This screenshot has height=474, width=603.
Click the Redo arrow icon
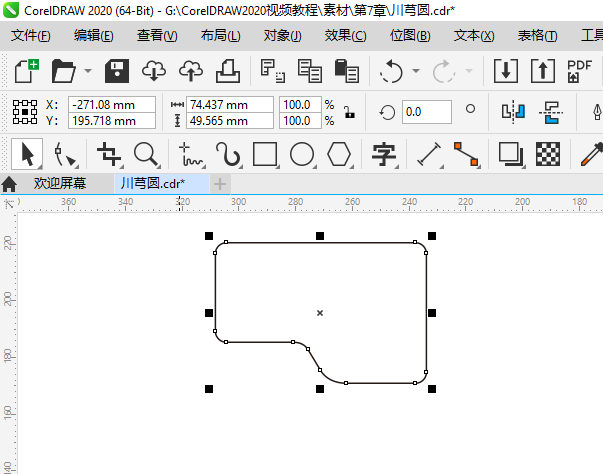tap(444, 71)
